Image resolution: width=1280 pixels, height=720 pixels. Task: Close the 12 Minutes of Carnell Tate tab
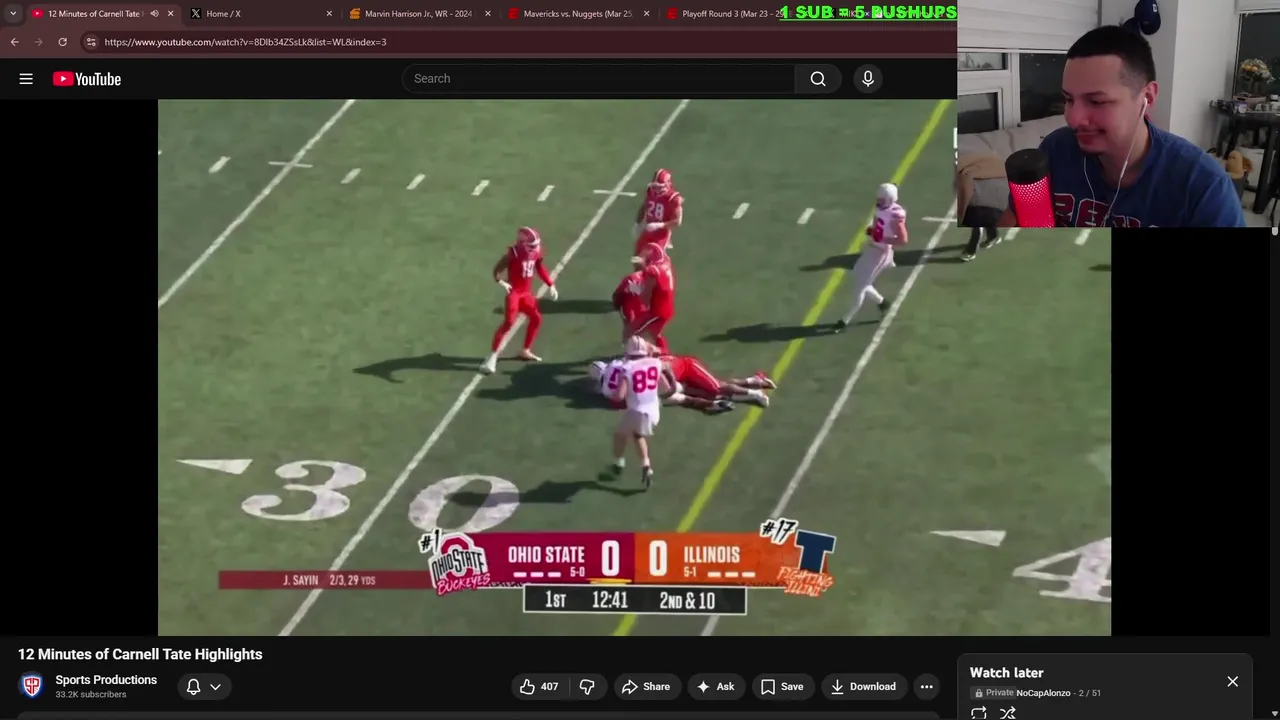click(170, 14)
